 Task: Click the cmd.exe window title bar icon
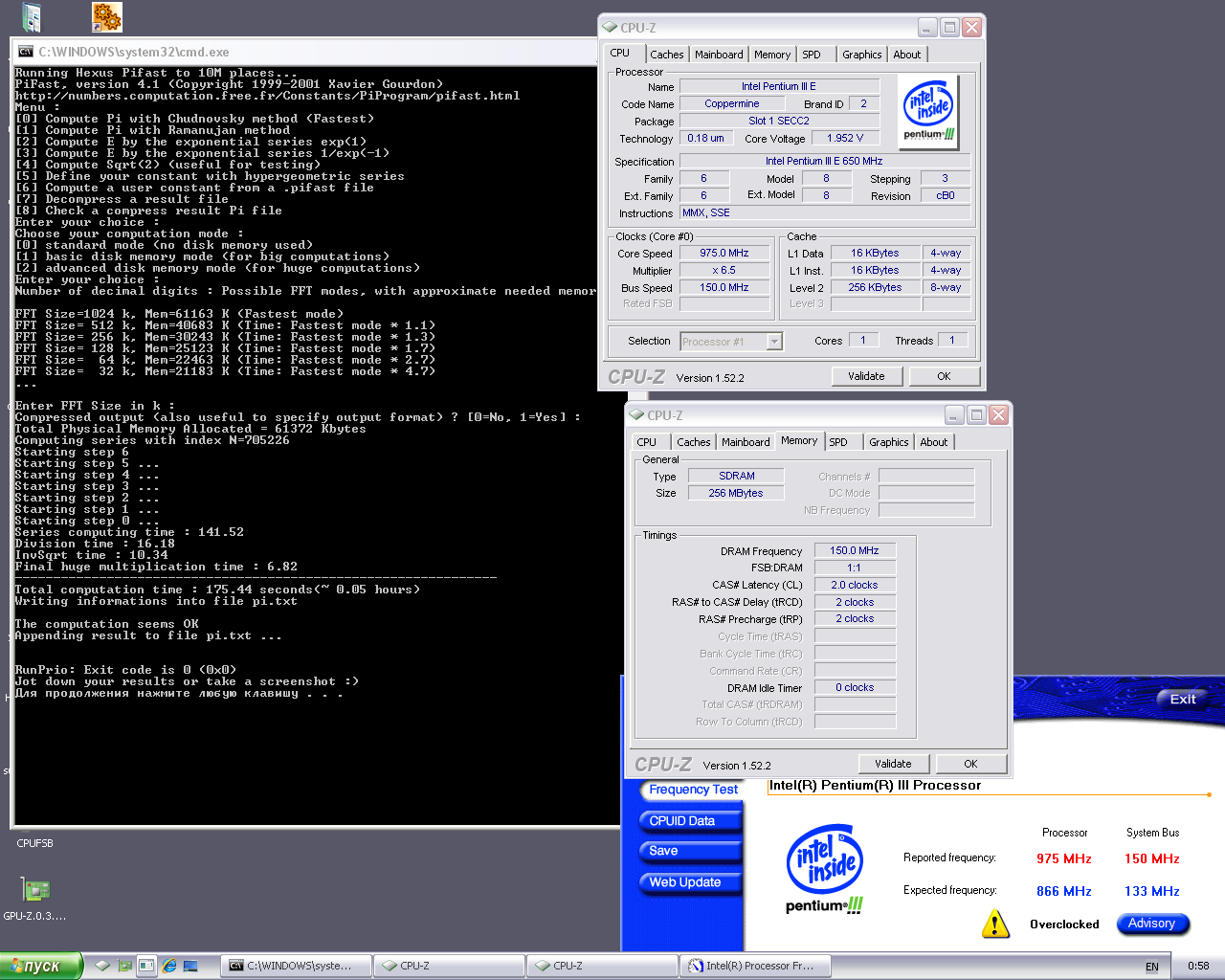point(26,52)
